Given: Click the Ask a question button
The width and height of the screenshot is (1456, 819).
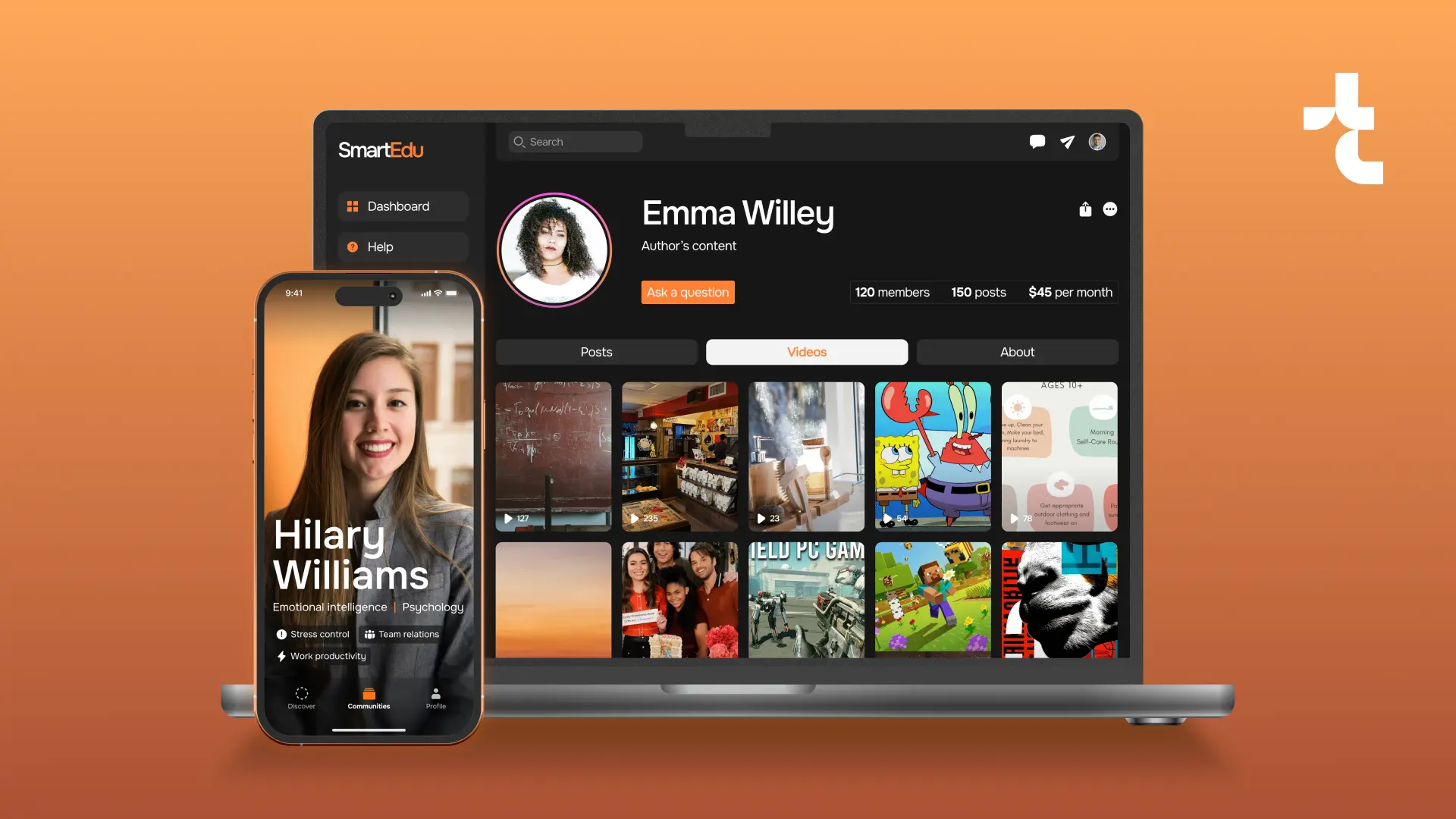Looking at the screenshot, I should pyautogui.click(x=687, y=292).
